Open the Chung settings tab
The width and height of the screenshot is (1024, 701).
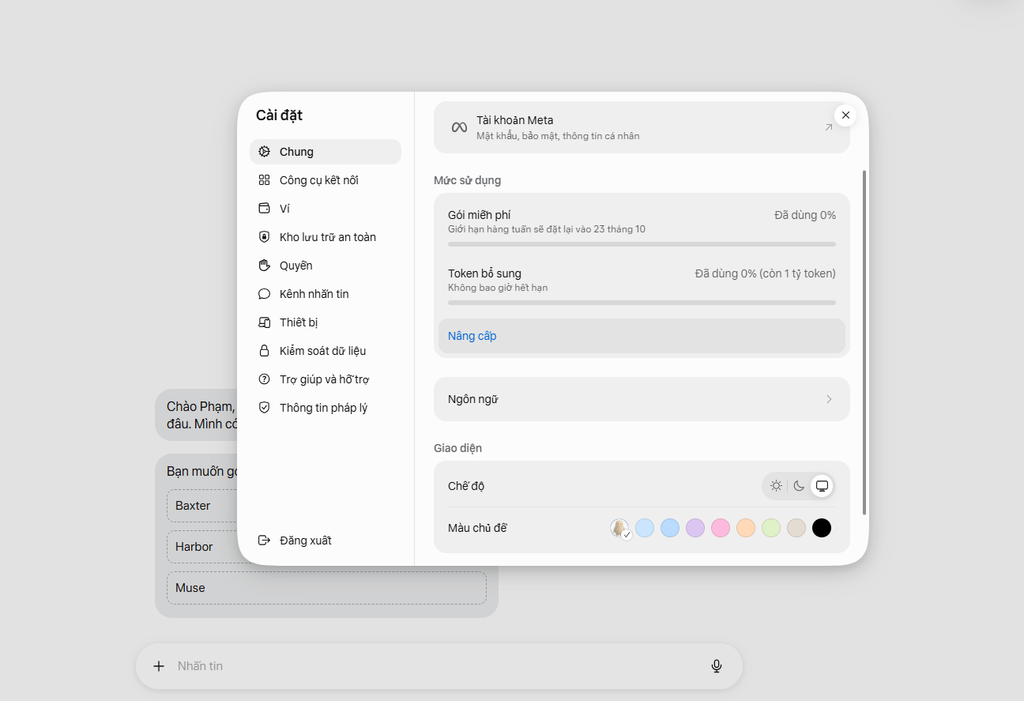coord(325,152)
